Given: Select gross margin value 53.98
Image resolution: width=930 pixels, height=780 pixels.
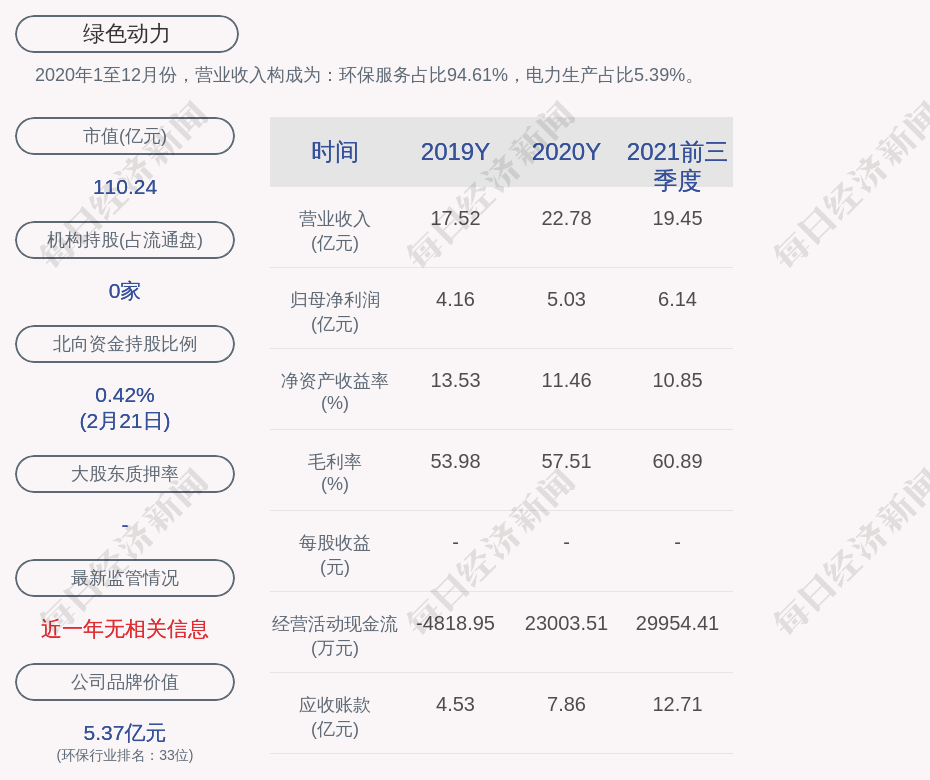Looking at the screenshot, I should (x=455, y=461).
